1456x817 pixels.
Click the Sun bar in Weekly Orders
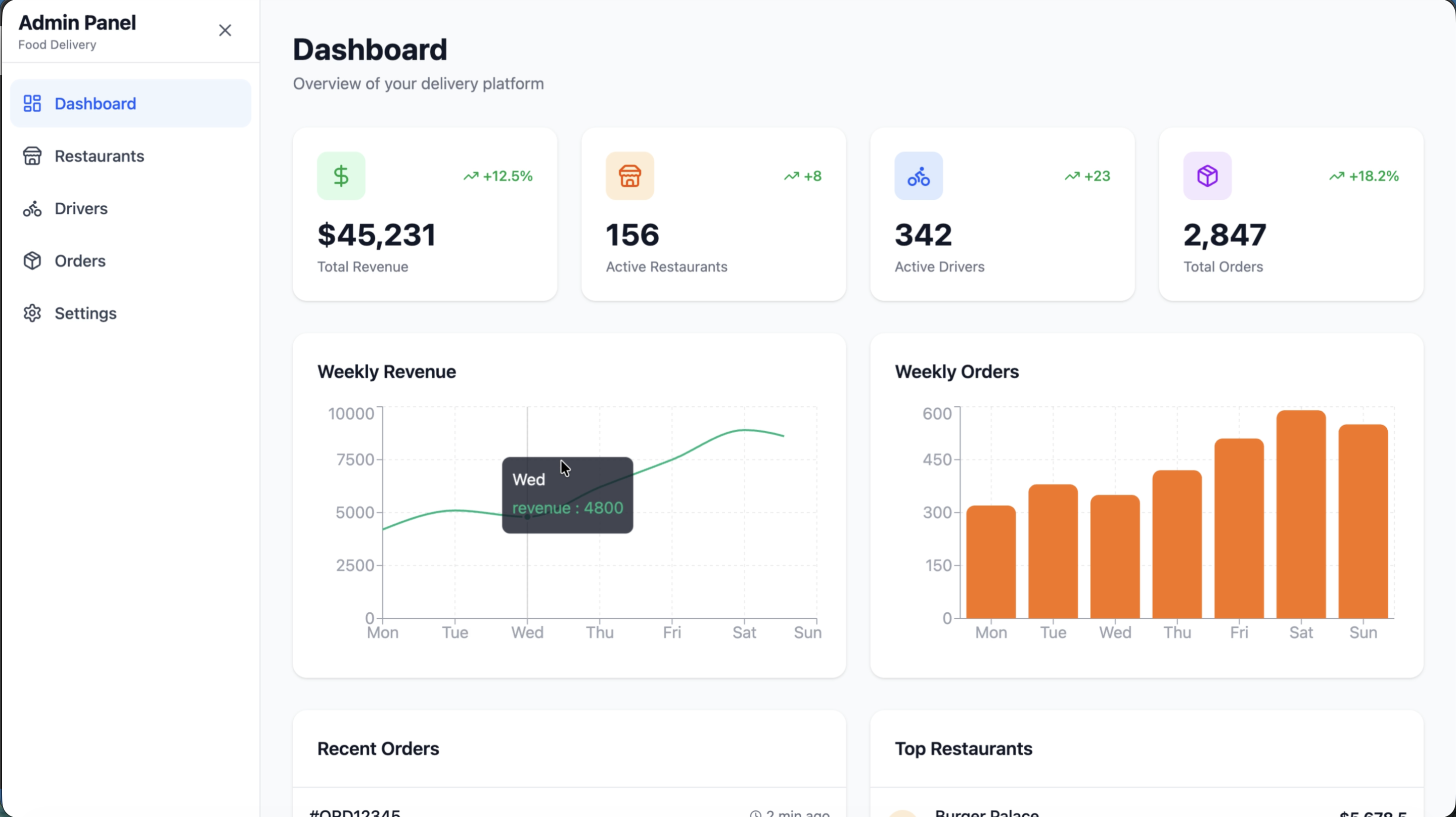point(1363,521)
